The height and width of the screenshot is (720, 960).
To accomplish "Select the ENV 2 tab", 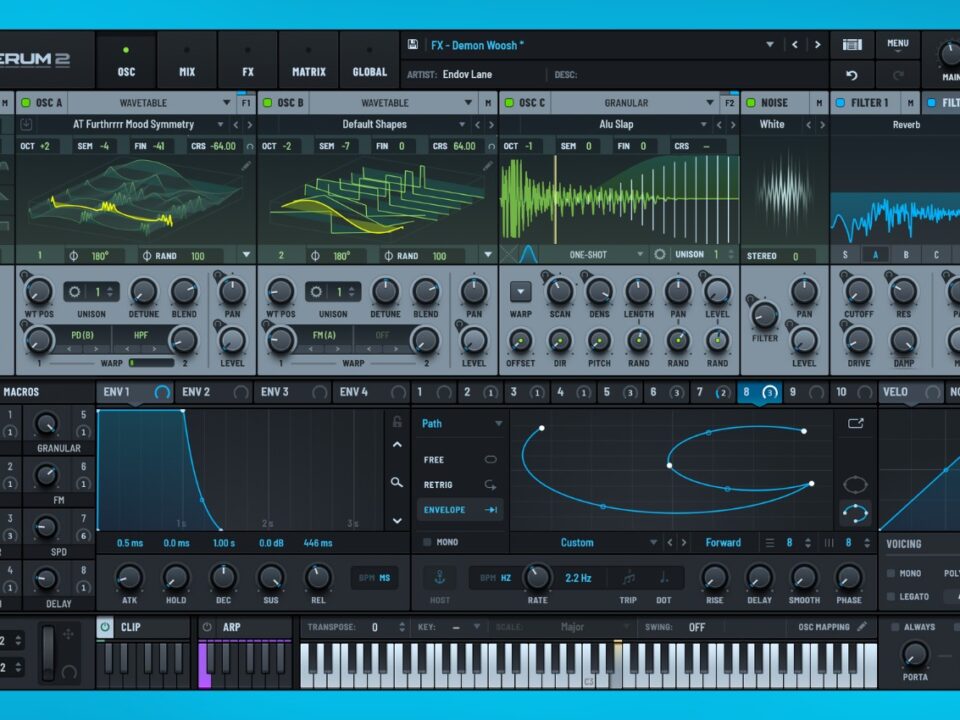I will [197, 392].
